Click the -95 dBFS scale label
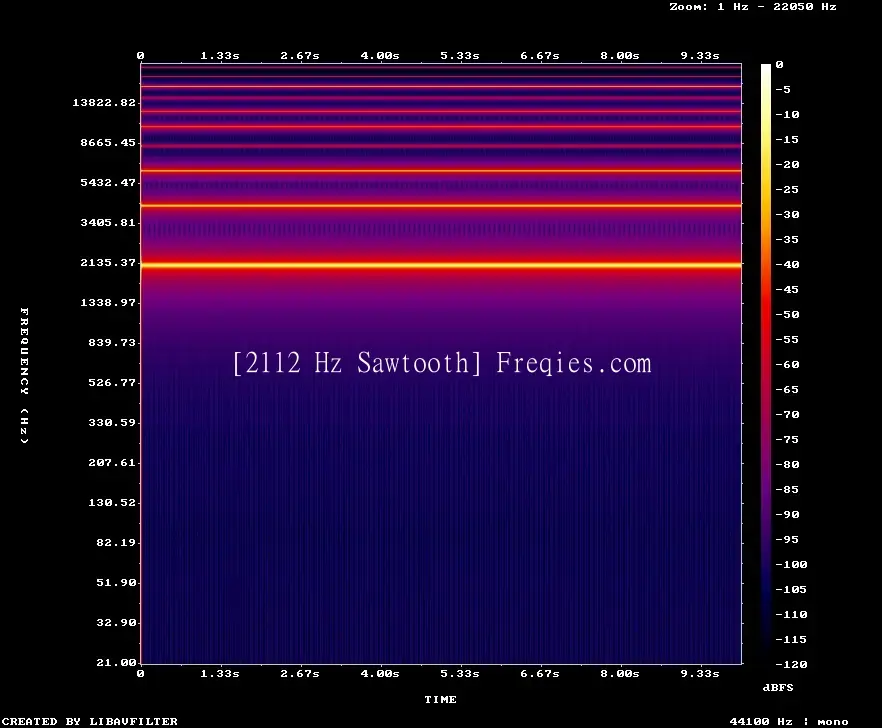 (x=787, y=539)
